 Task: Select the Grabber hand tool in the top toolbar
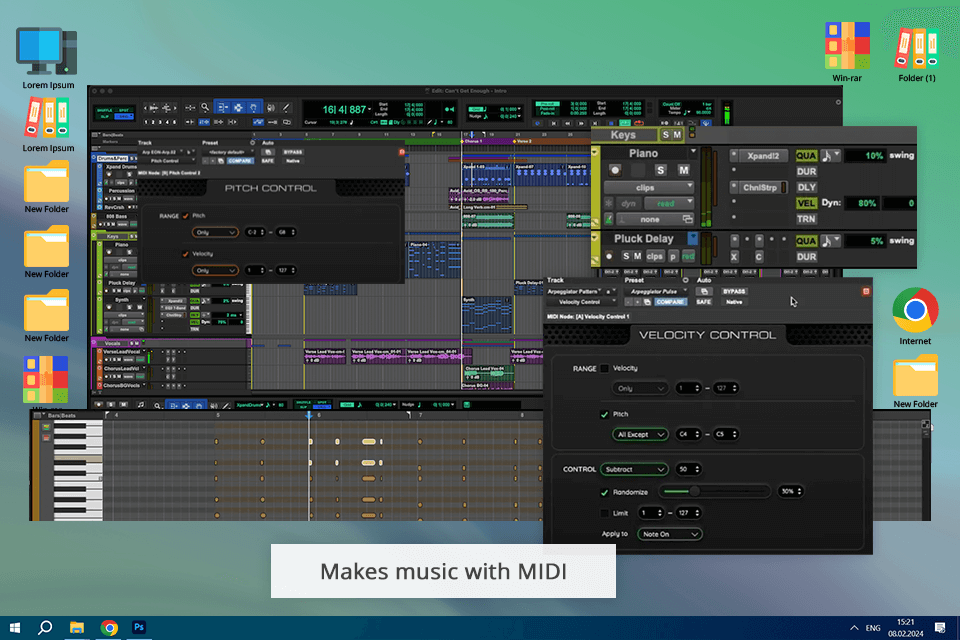[x=253, y=108]
